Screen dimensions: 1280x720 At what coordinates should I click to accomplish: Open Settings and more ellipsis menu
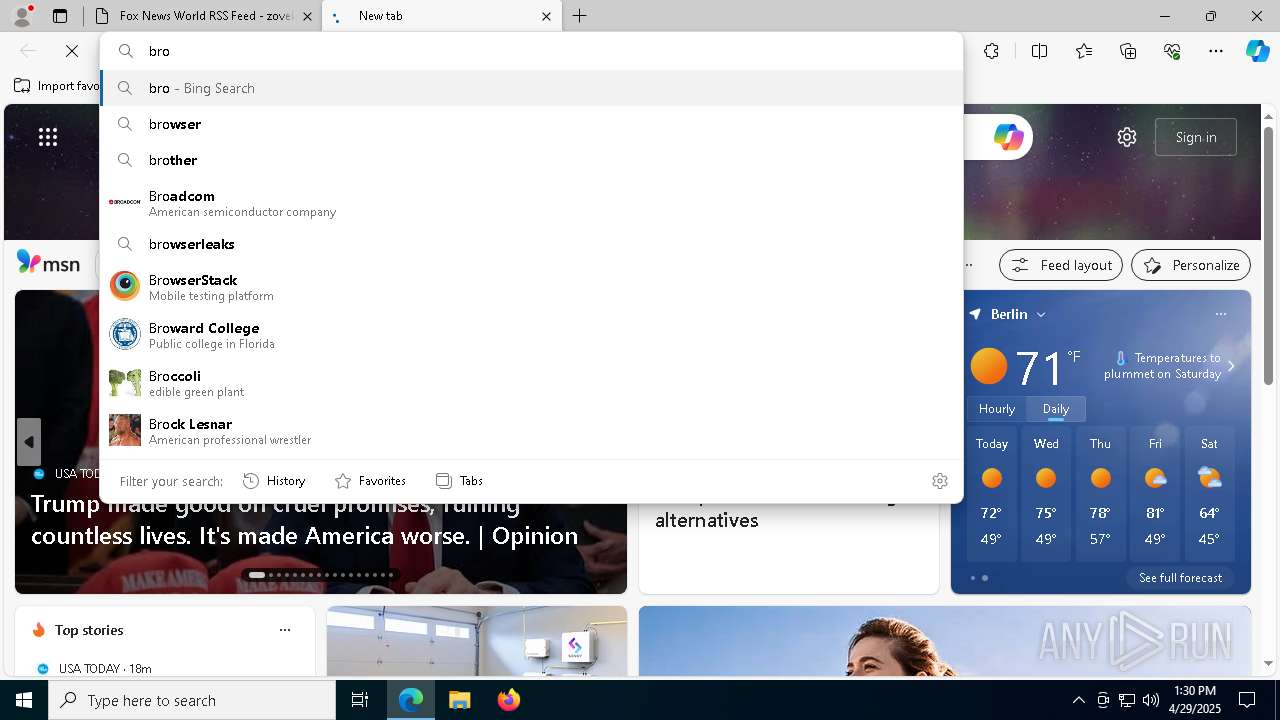[1216, 51]
